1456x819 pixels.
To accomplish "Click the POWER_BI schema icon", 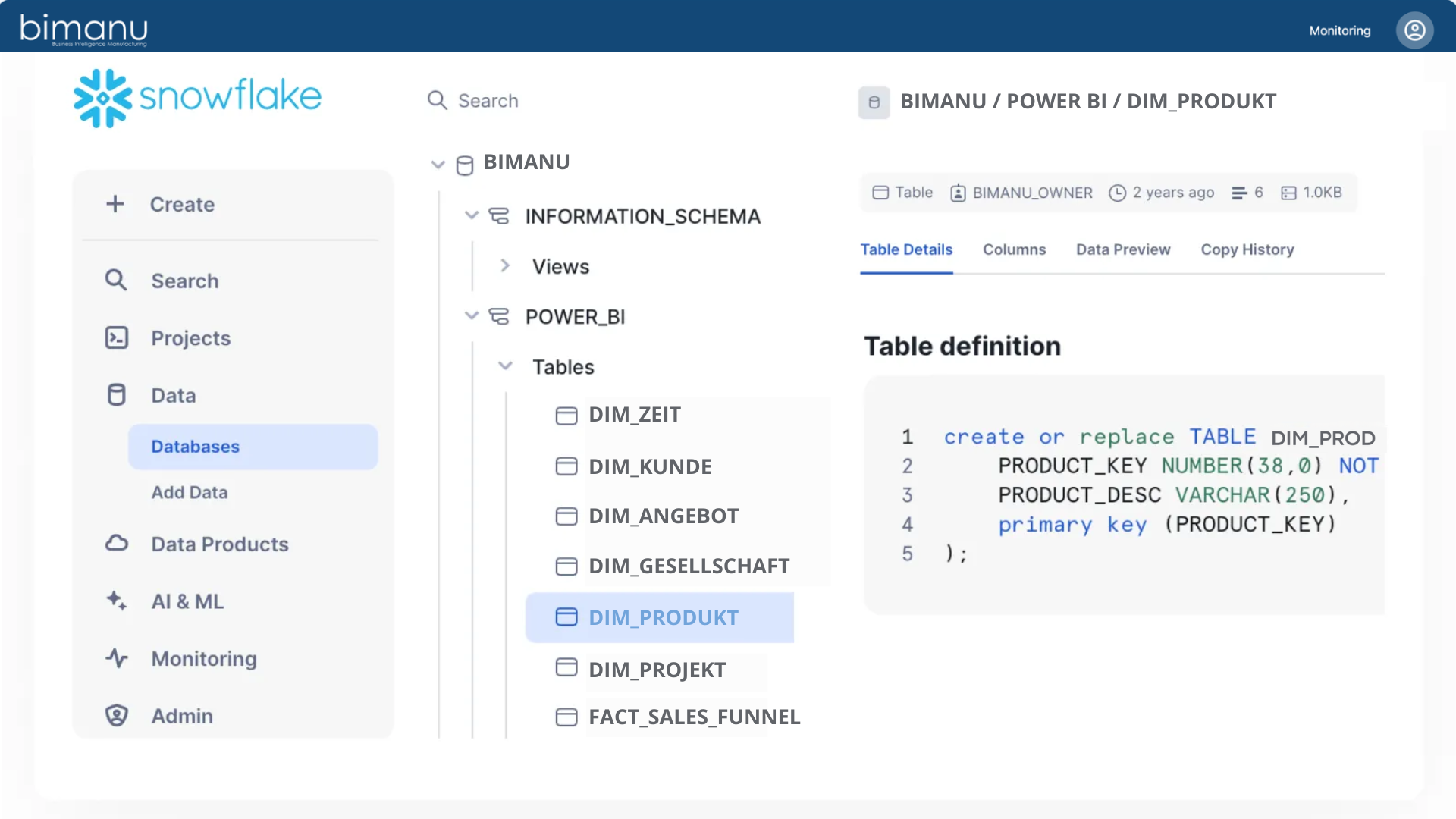I will coord(499,316).
